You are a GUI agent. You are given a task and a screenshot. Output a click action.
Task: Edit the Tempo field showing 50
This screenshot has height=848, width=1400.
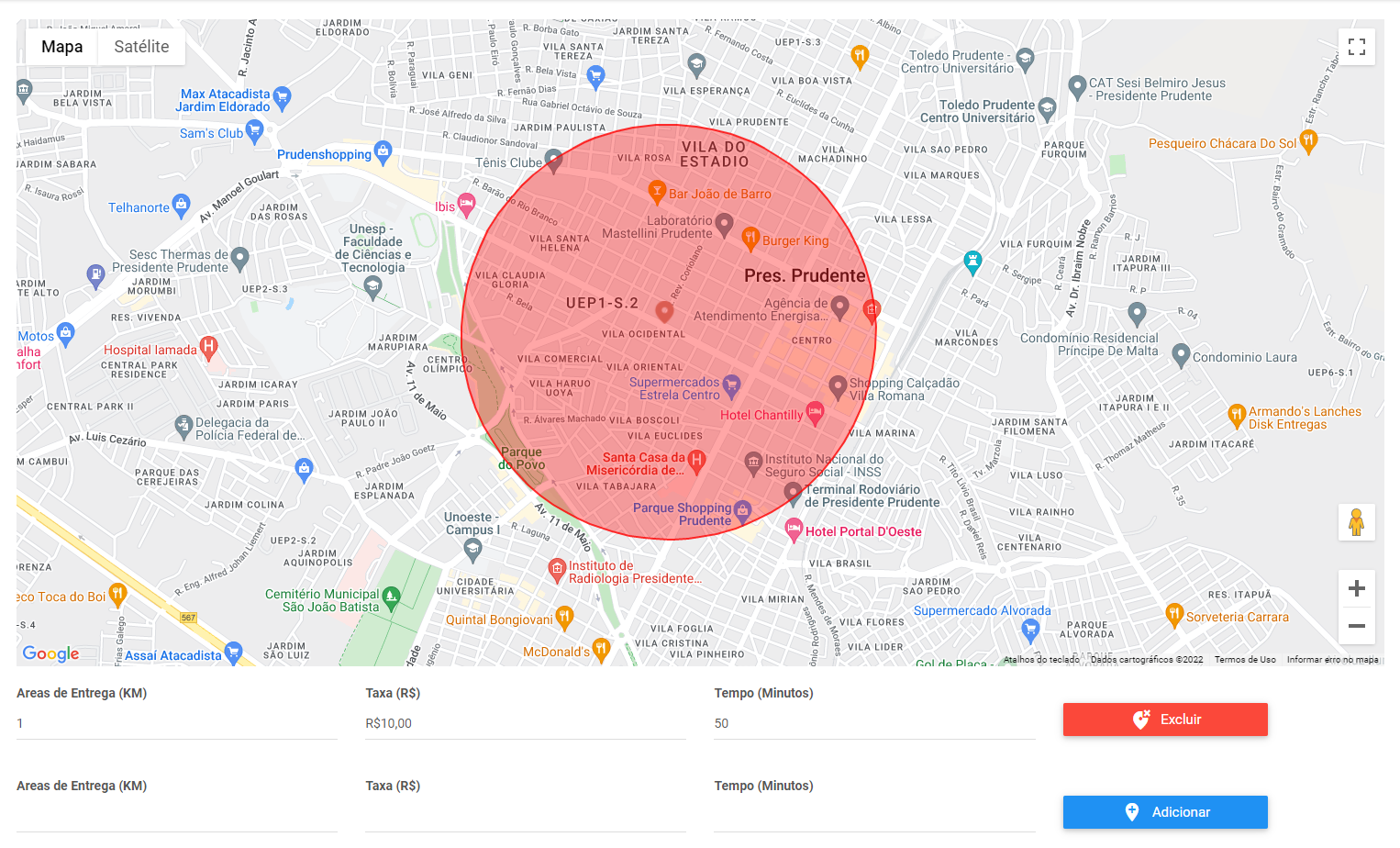(874, 723)
